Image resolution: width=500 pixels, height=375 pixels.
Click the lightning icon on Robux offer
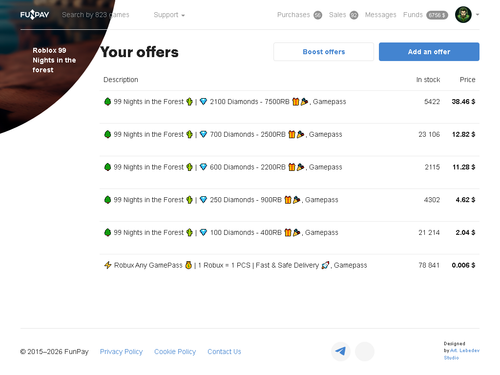coord(107,265)
